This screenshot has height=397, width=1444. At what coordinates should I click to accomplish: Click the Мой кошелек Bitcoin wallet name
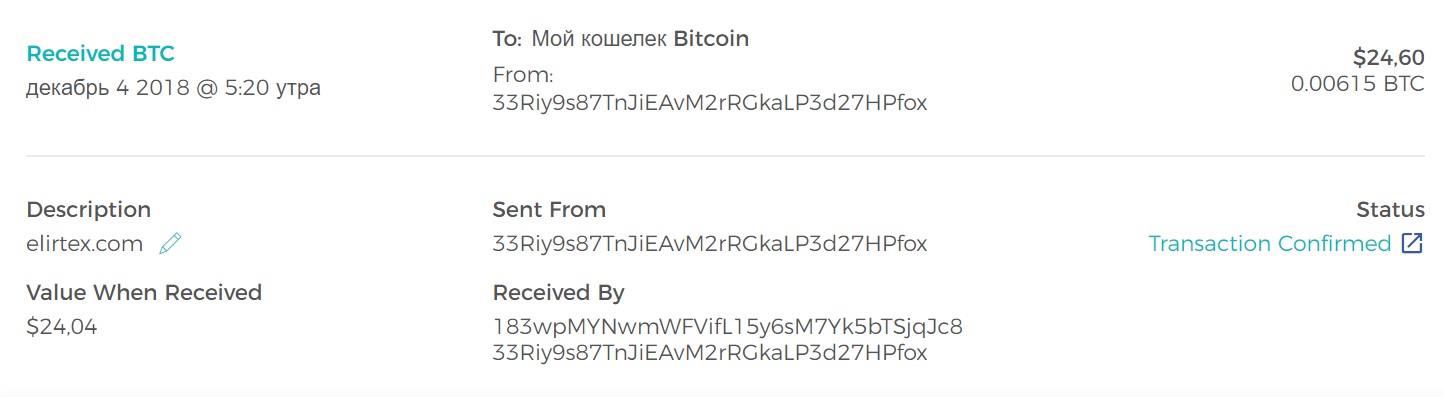(x=640, y=39)
